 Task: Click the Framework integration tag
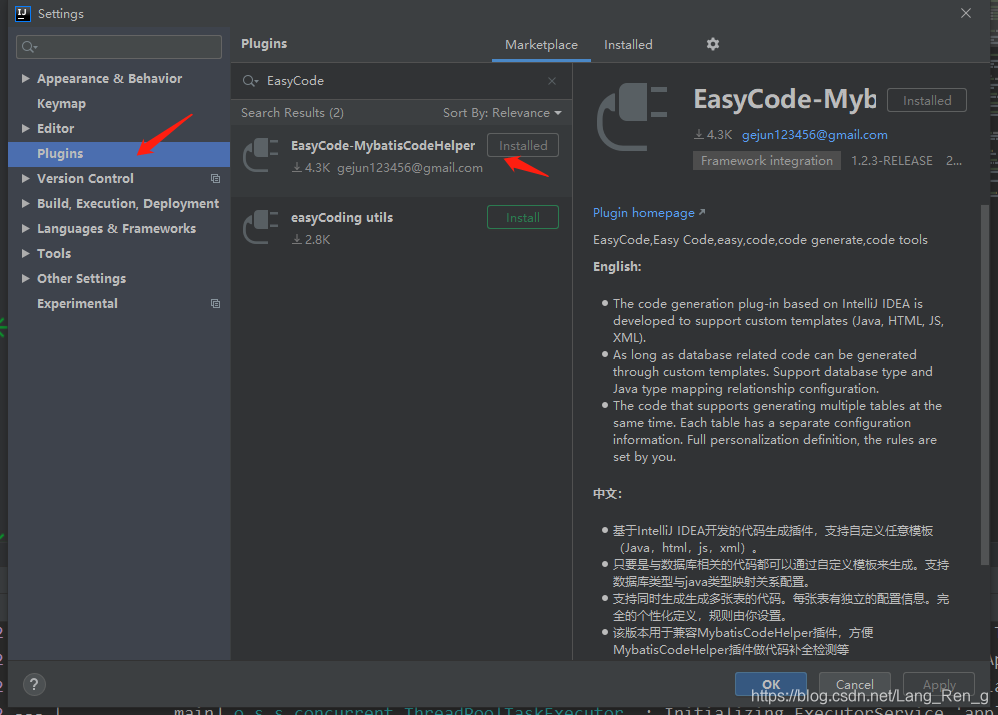766,160
